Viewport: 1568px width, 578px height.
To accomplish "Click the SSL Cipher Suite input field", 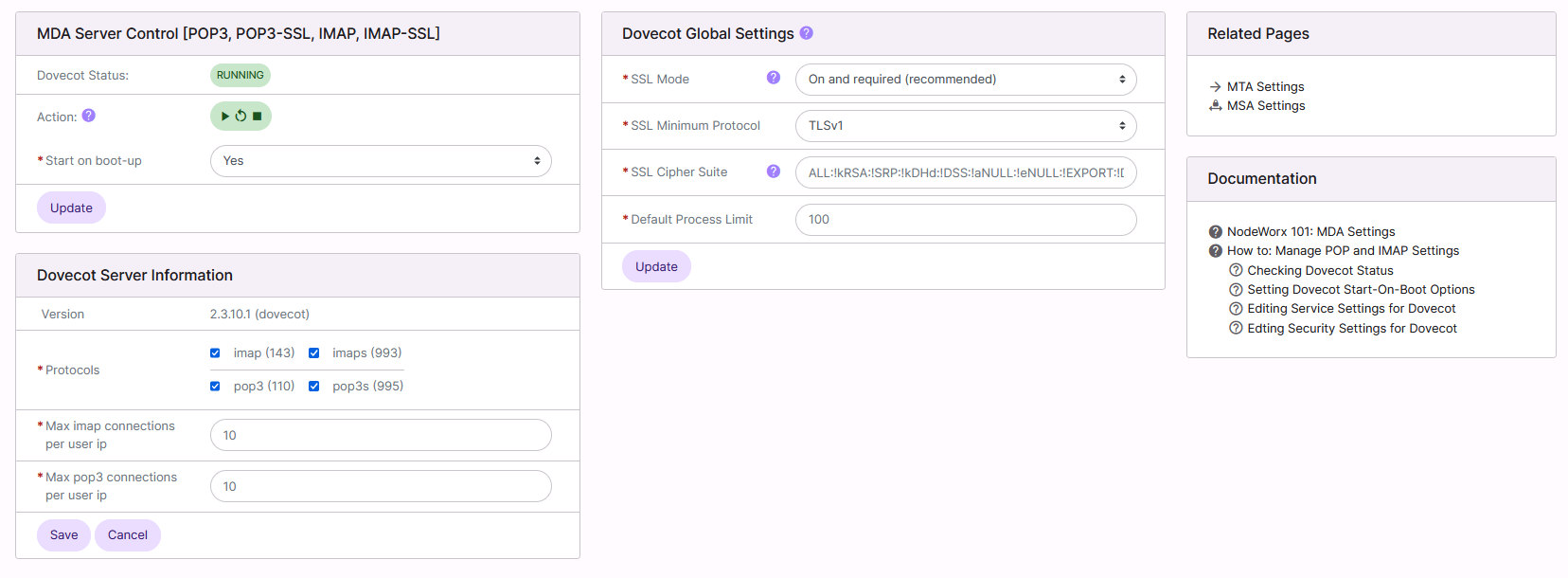I will 966,172.
